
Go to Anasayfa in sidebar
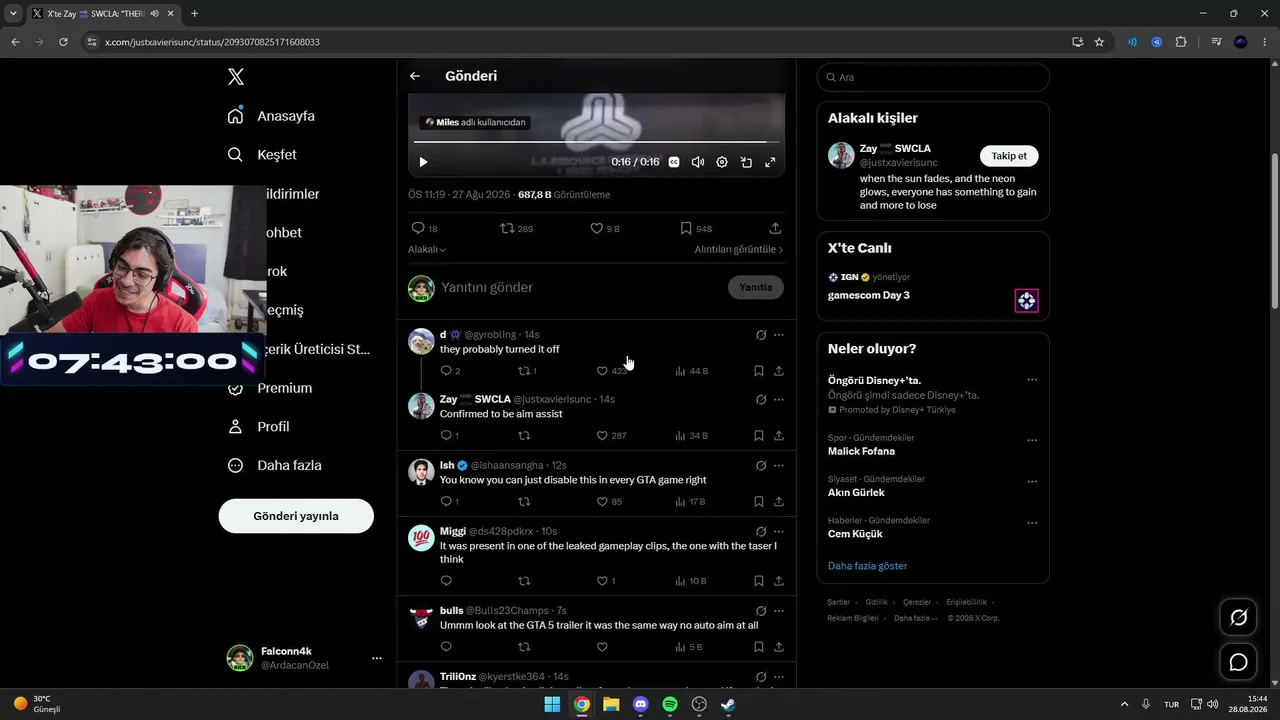tap(271, 116)
